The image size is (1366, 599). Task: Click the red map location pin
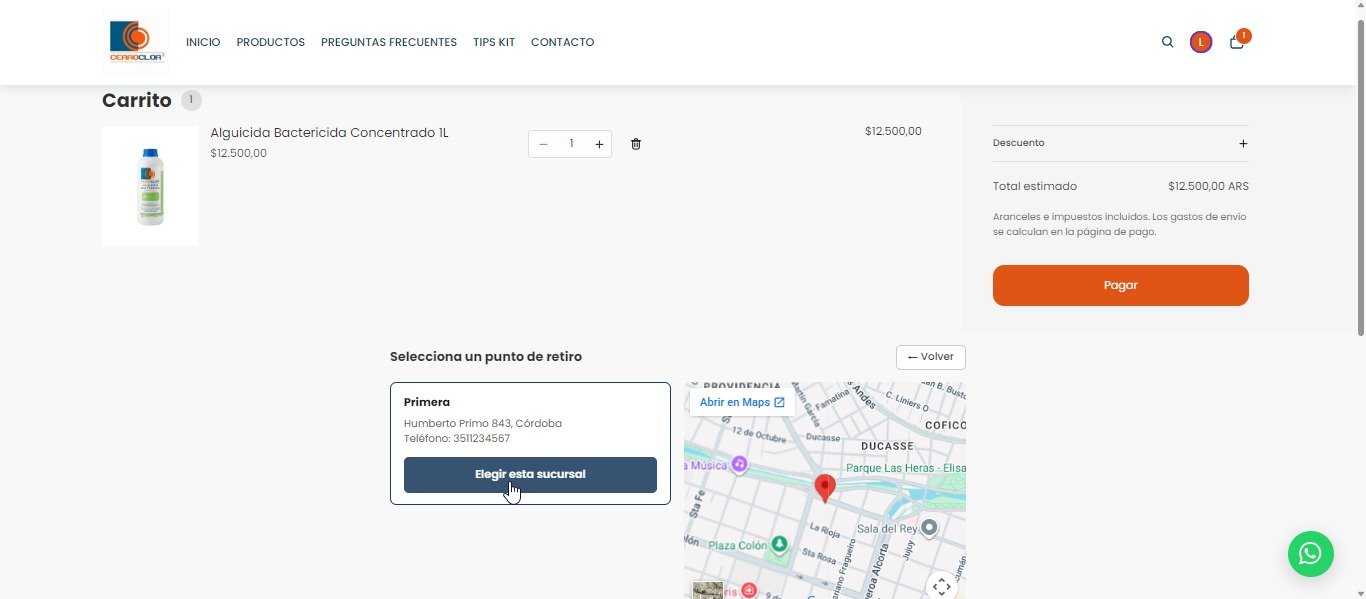tap(825, 488)
